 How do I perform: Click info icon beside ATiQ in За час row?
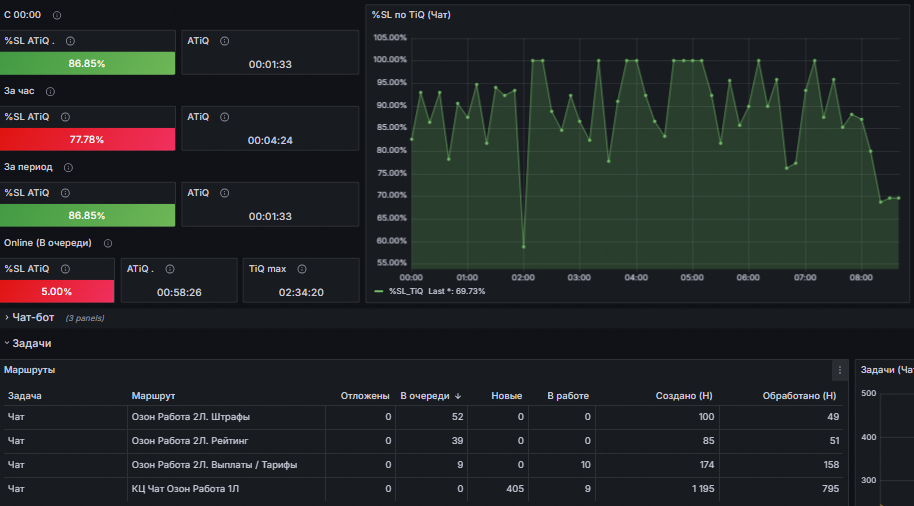click(224, 117)
